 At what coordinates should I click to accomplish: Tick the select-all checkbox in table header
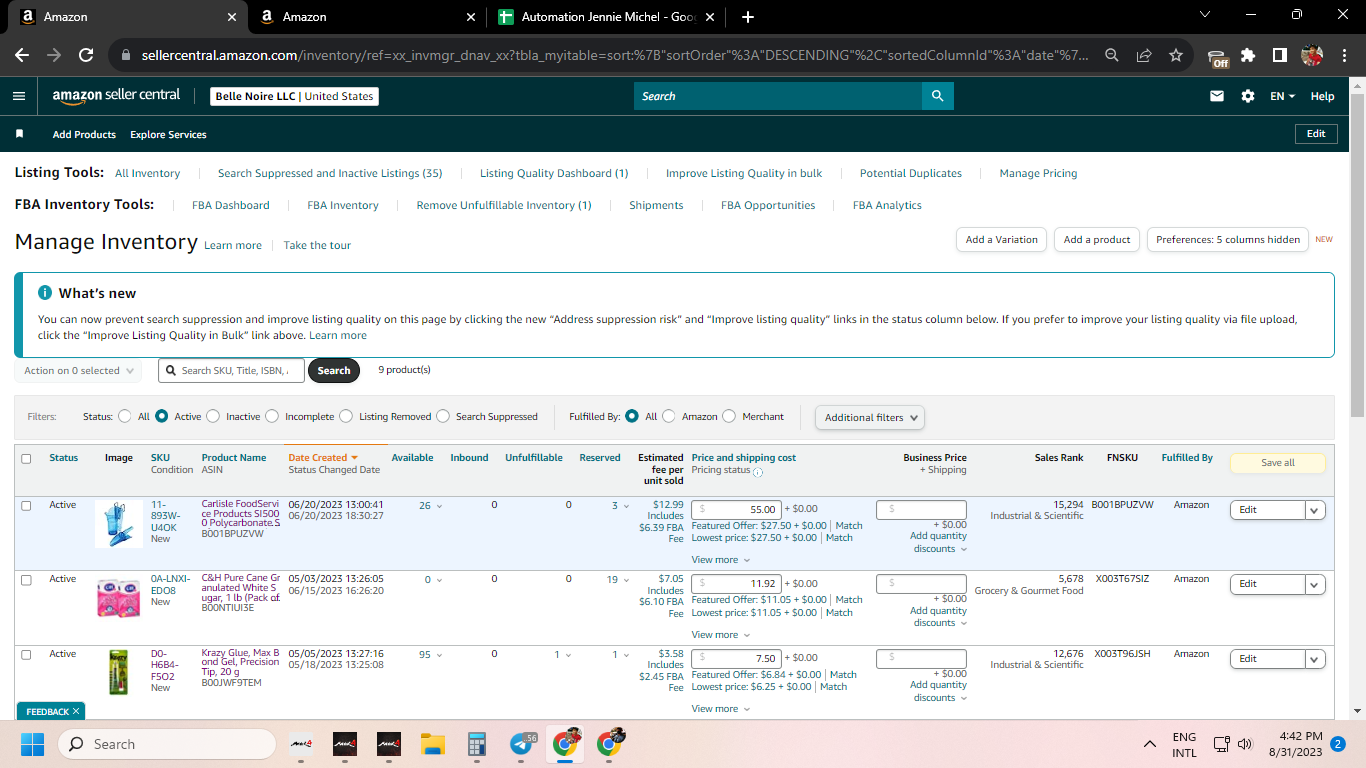point(26,459)
